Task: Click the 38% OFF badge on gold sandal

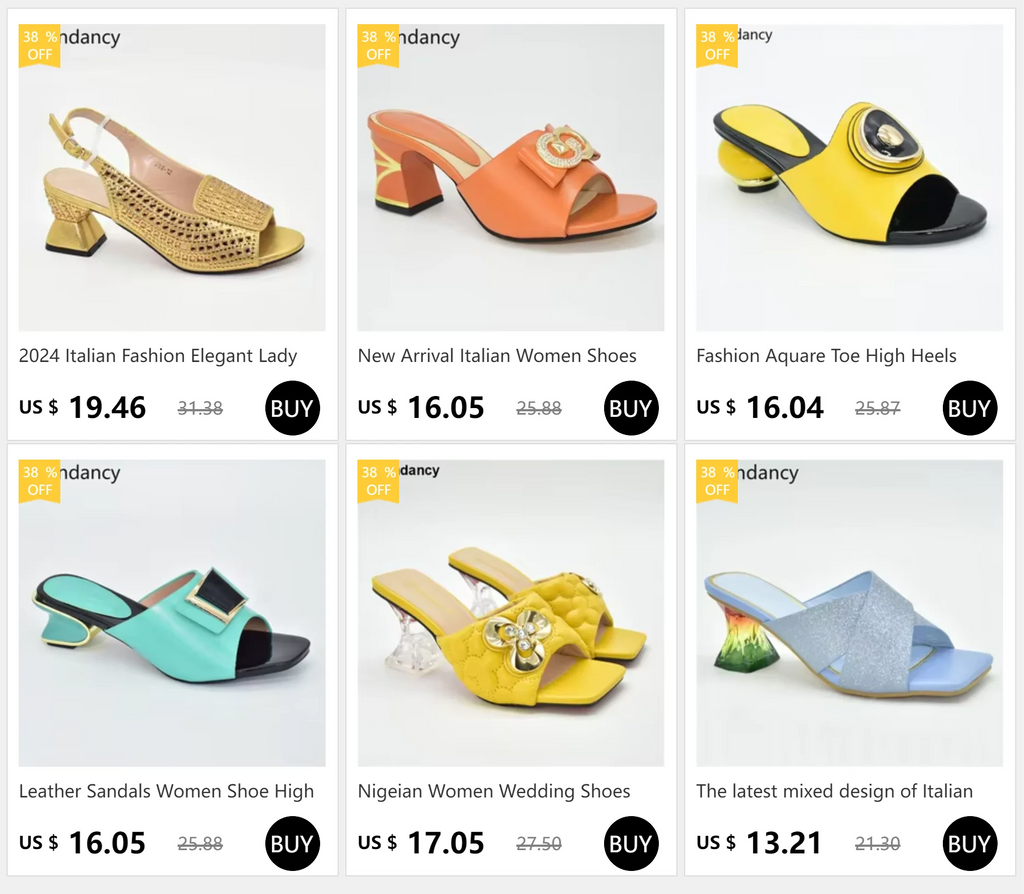Action: pos(39,46)
